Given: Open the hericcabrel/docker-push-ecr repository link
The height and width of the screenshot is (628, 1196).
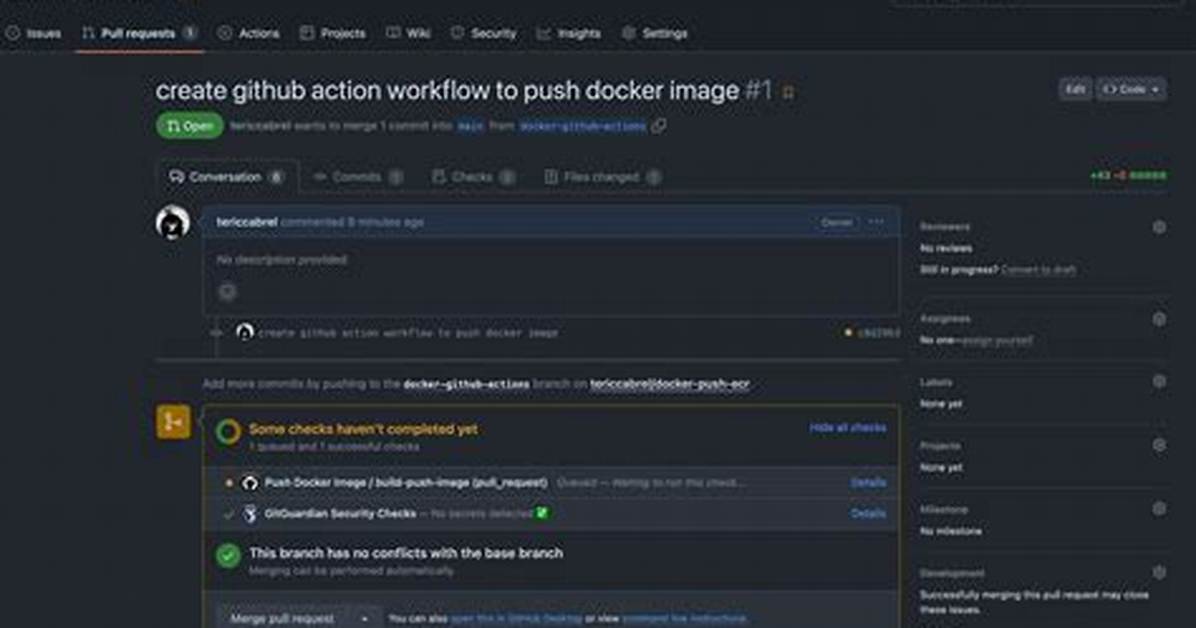Looking at the screenshot, I should click(x=670, y=384).
